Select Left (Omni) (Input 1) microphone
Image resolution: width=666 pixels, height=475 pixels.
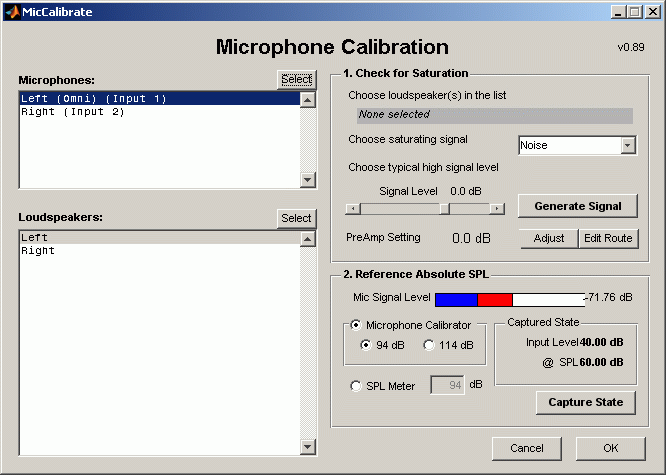[160, 99]
